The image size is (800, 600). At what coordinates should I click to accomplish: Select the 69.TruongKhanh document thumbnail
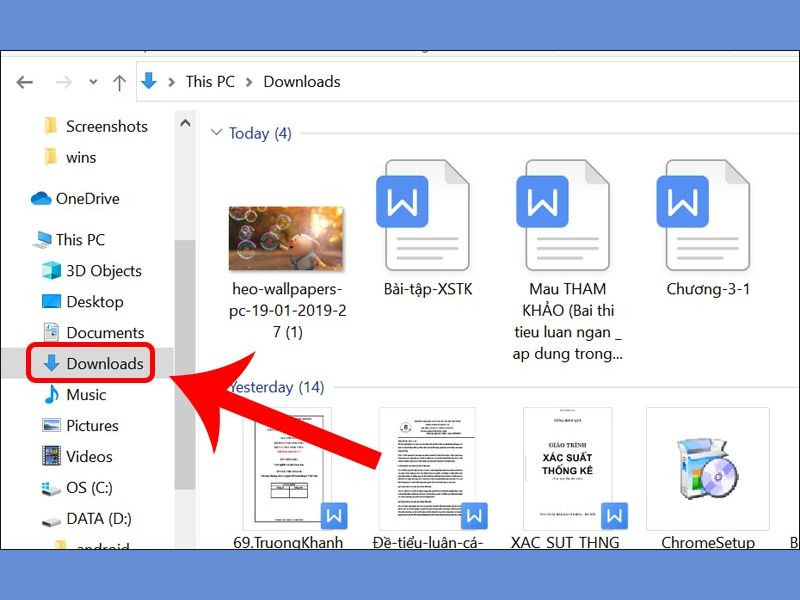tap(288, 469)
